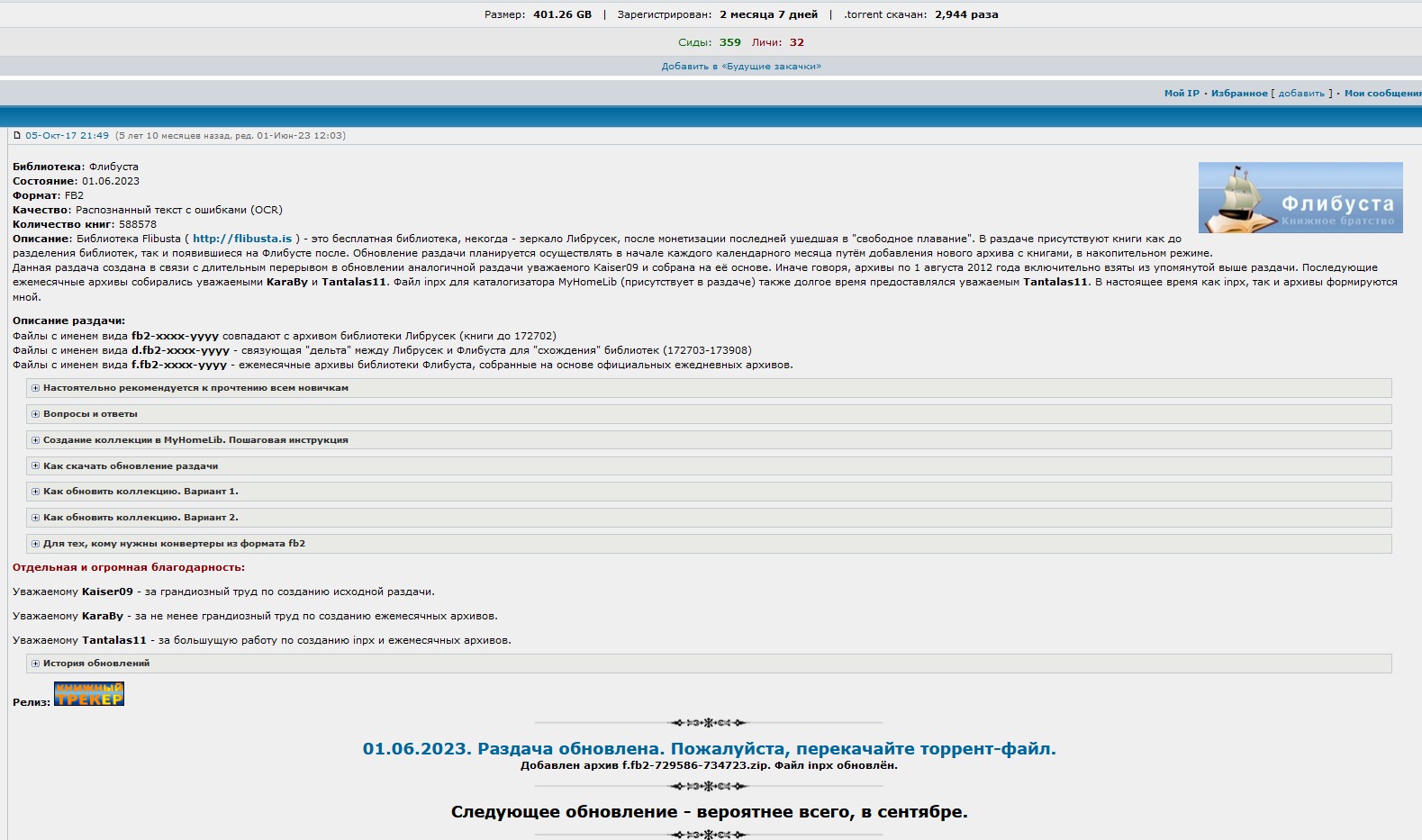Expand 'Как скачать обновление раздачи' section

(709, 466)
